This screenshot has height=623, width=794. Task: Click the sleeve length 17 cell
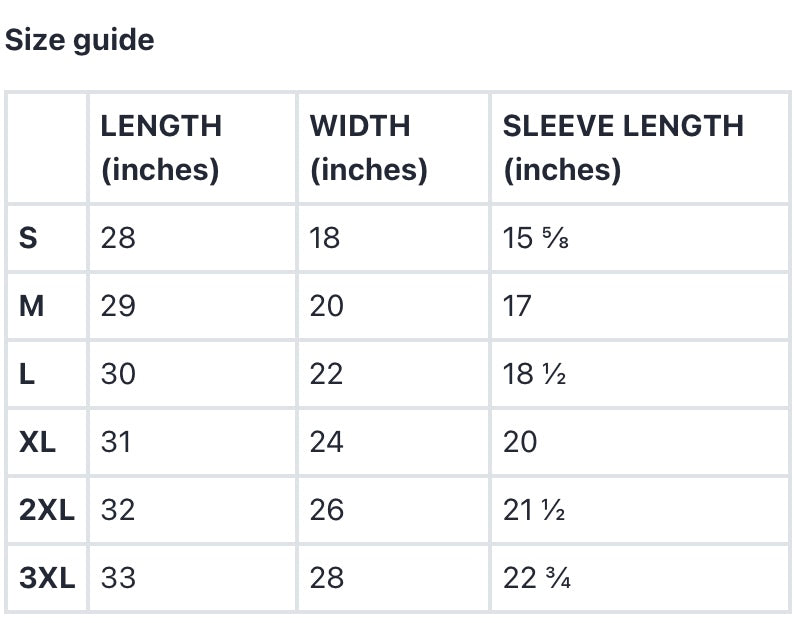pos(518,306)
